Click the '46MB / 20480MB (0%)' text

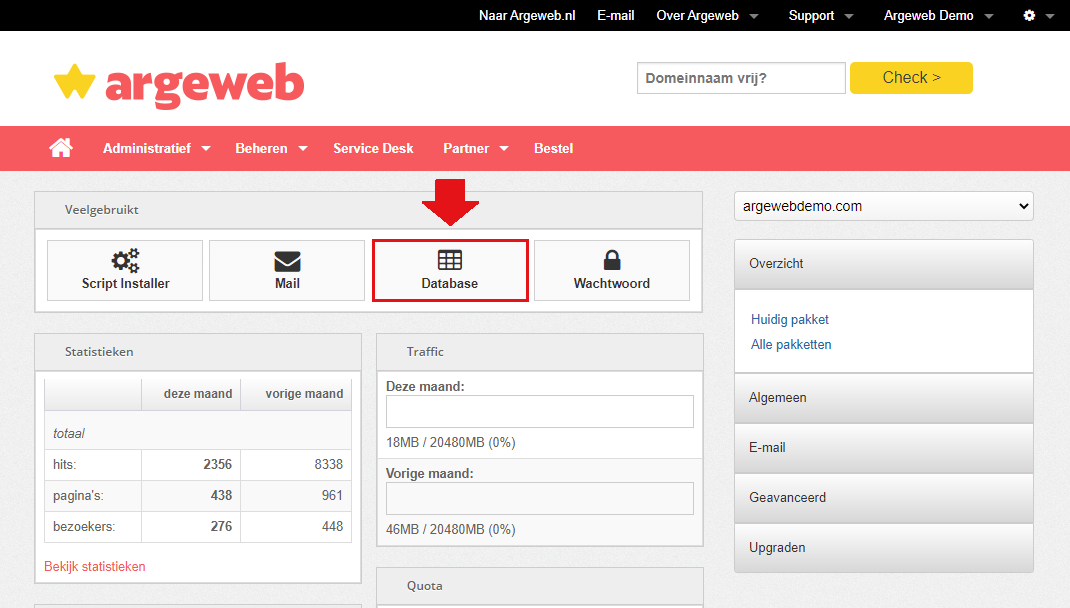pyautogui.click(x=450, y=530)
